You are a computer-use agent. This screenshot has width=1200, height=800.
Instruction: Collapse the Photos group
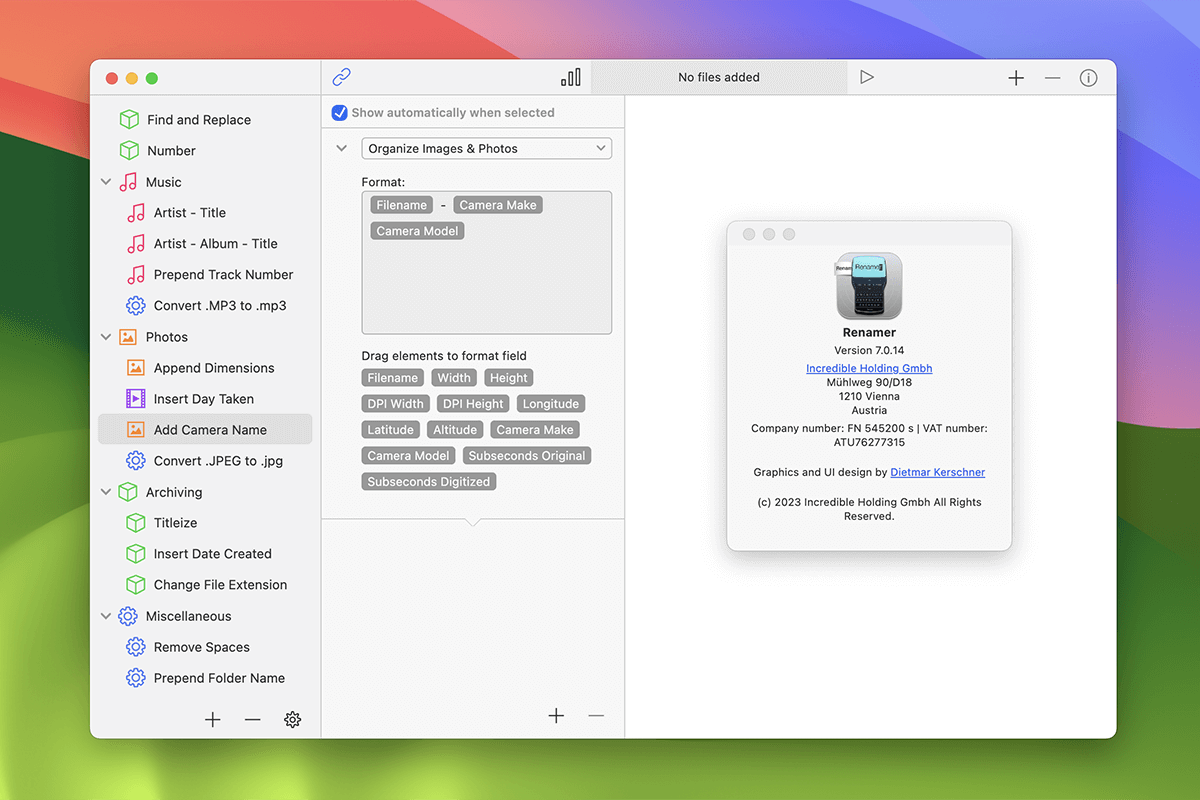pos(106,337)
